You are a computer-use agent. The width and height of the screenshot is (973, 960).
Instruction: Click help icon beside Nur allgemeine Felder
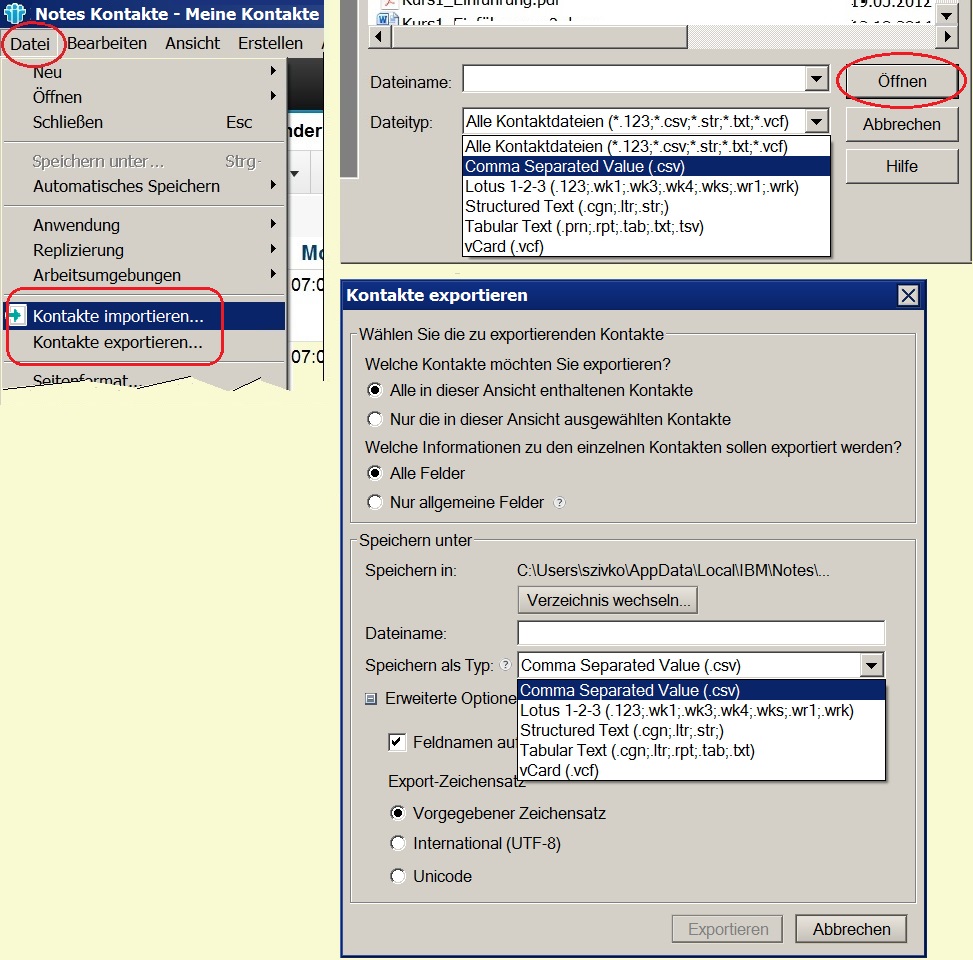[x=560, y=503]
